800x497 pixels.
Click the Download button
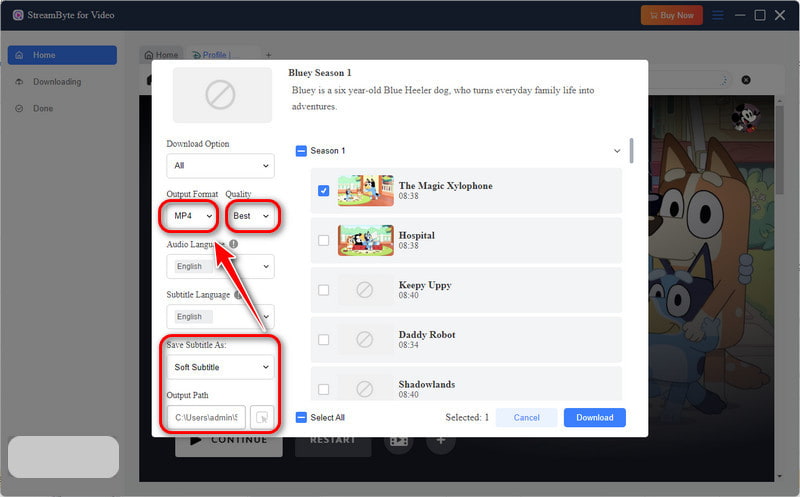click(x=595, y=417)
